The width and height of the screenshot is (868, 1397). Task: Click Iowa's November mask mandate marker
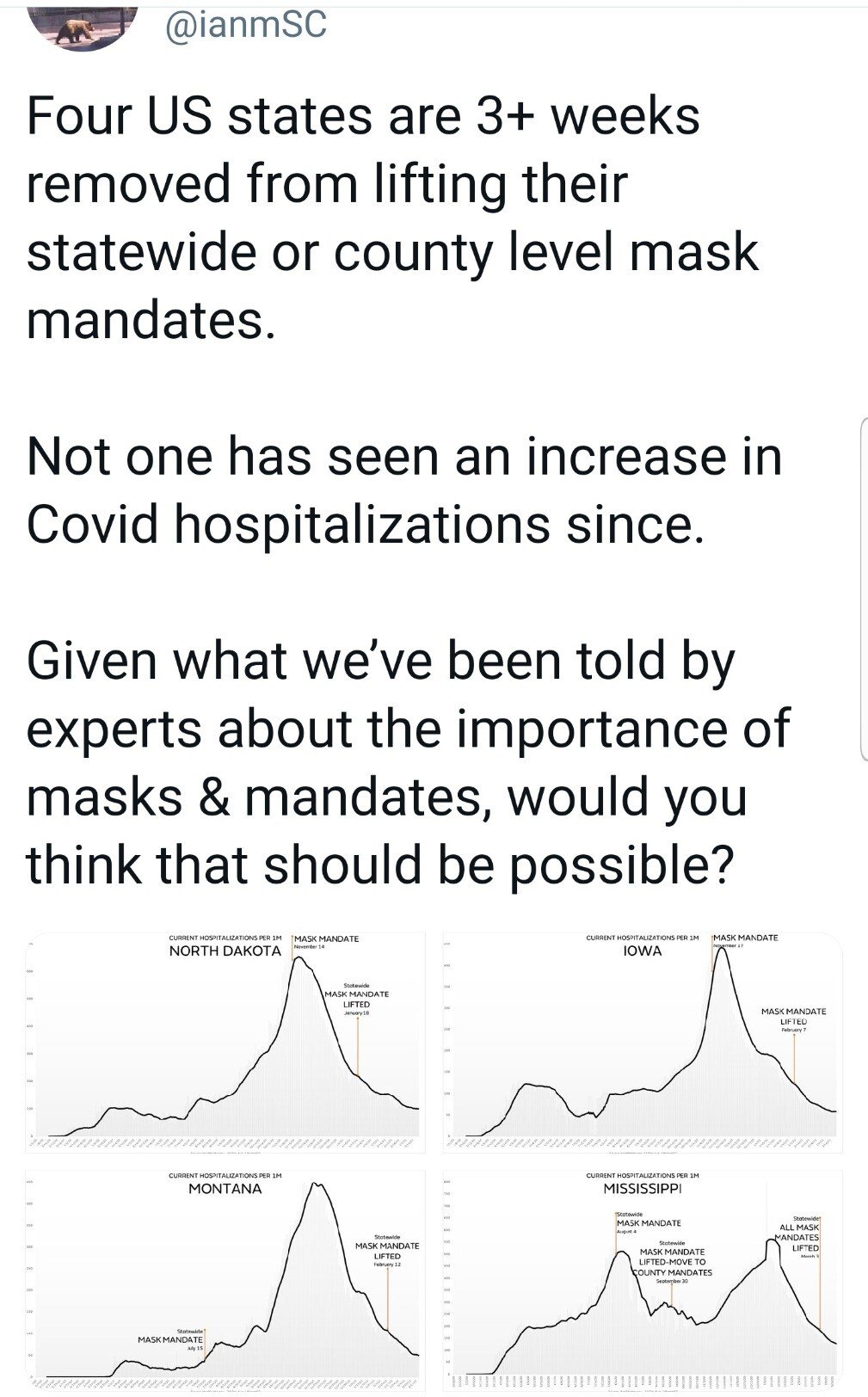[x=745, y=939]
